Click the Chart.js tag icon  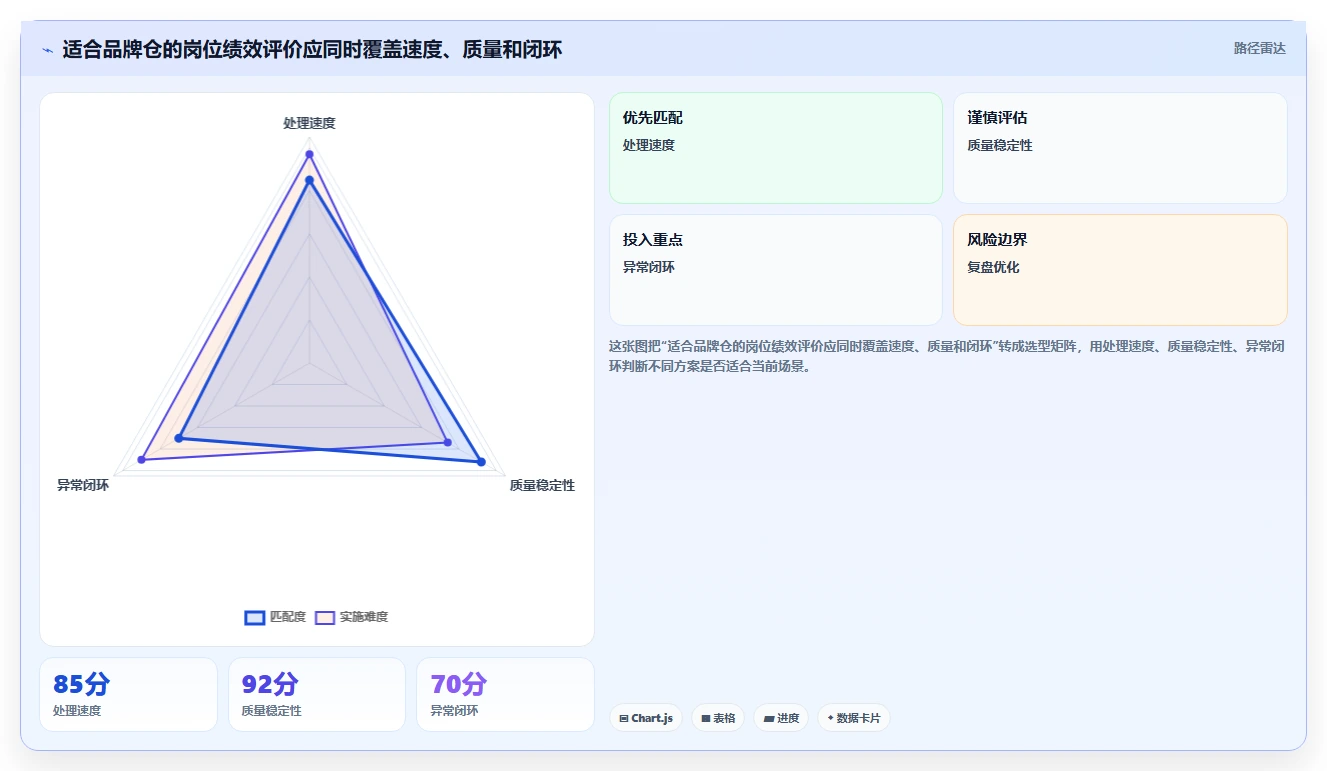pyautogui.click(x=624, y=718)
